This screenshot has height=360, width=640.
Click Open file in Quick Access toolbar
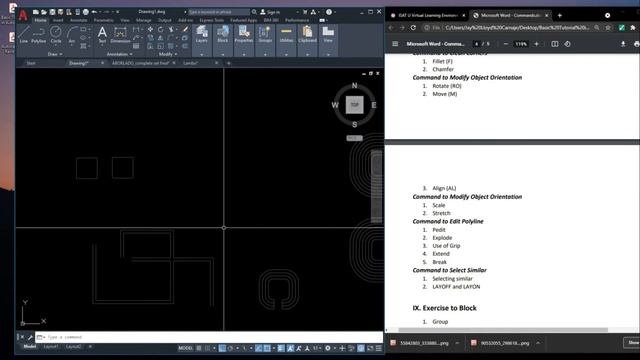(x=44, y=12)
